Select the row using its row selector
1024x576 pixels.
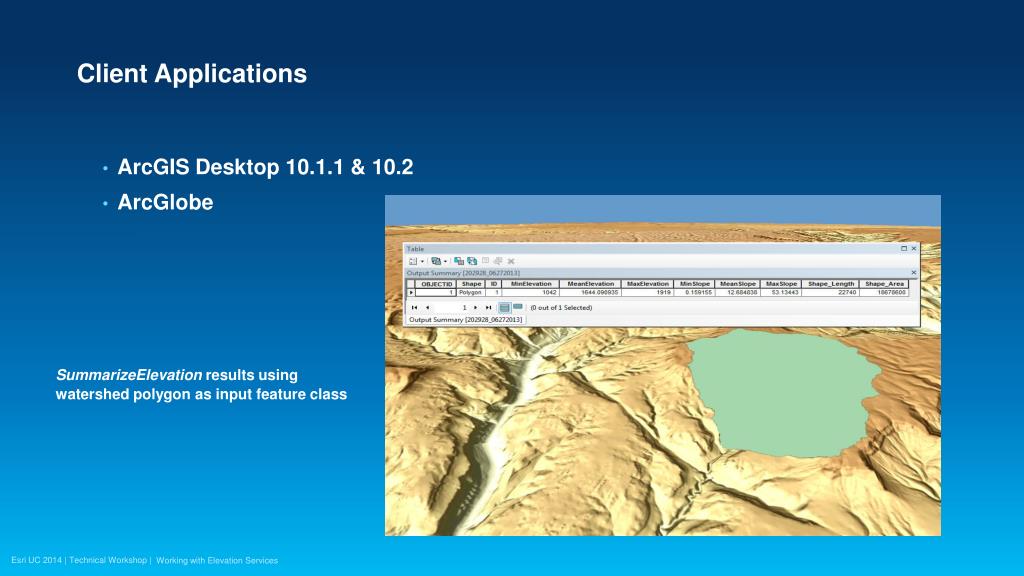tap(411, 293)
